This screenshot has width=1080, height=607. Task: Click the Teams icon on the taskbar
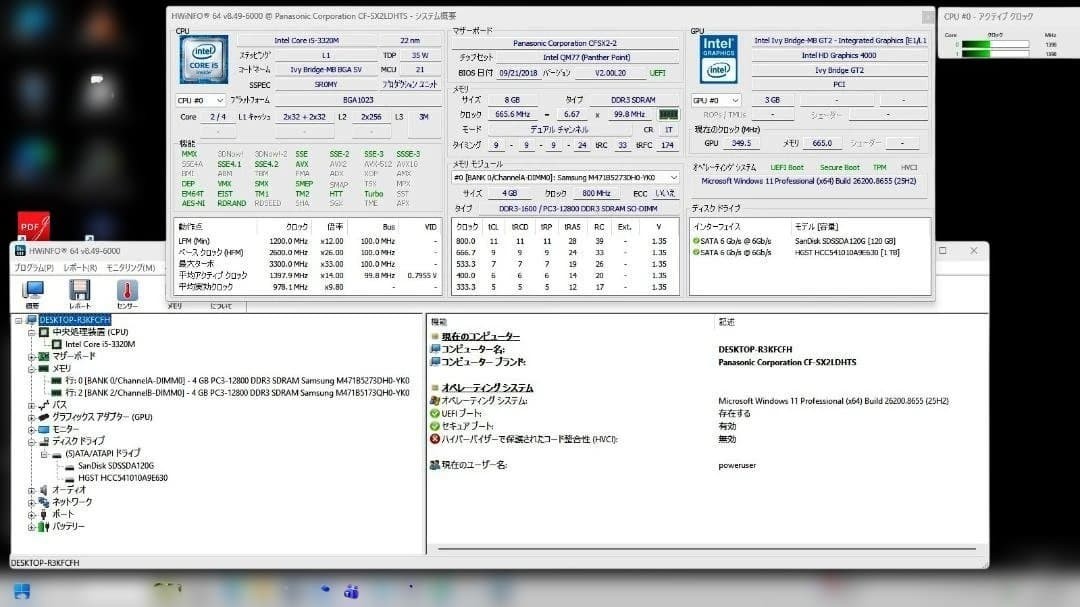point(351,591)
